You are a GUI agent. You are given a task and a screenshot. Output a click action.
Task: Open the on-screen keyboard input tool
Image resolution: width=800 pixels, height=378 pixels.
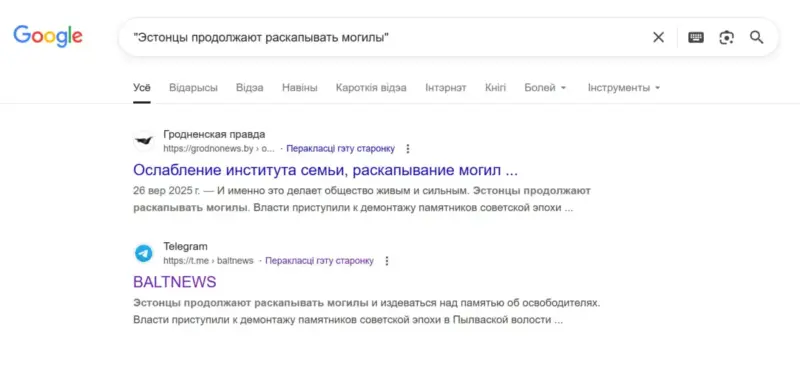tap(696, 37)
